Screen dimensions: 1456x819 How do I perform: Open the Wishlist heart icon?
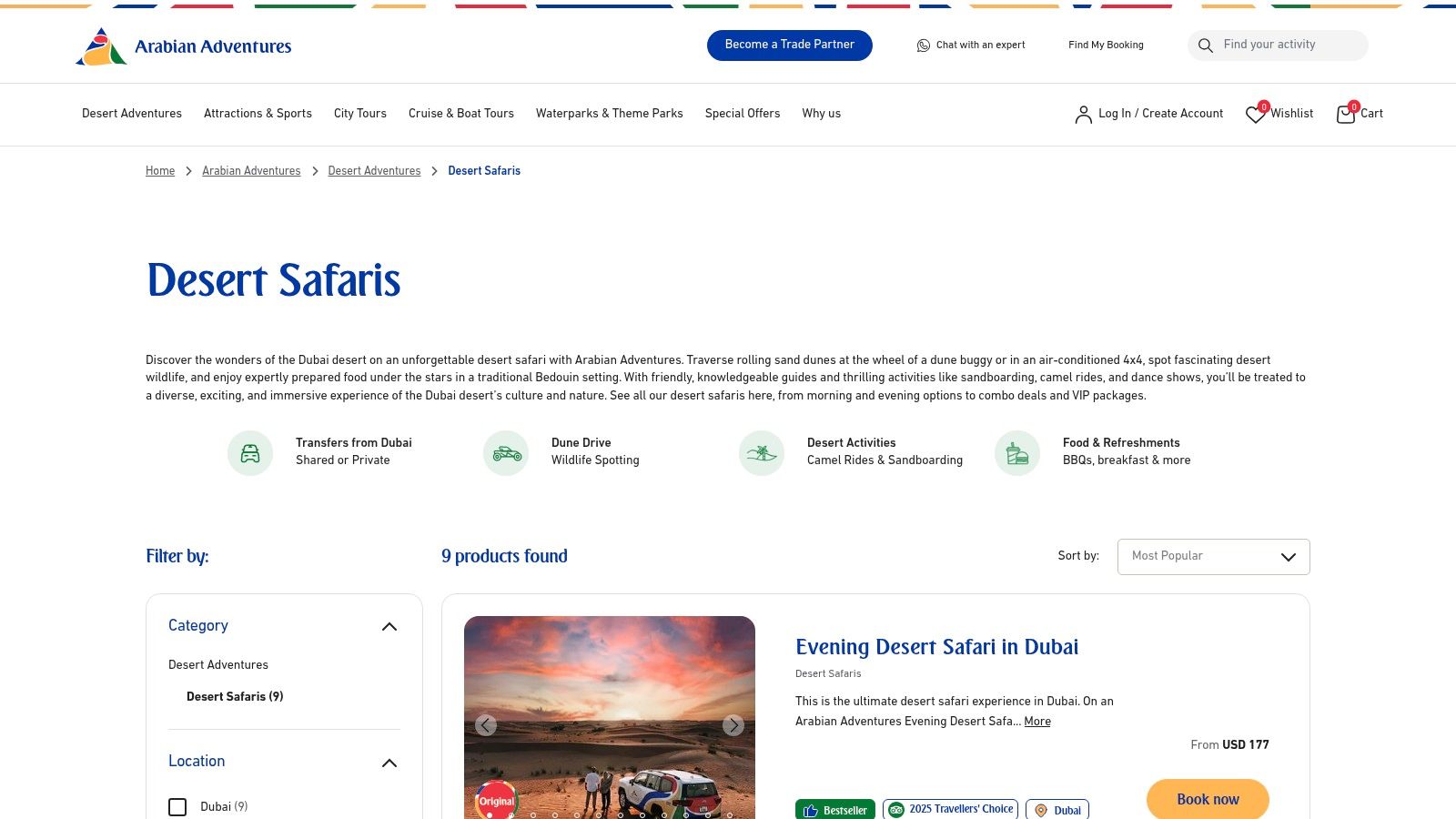pyautogui.click(x=1255, y=115)
